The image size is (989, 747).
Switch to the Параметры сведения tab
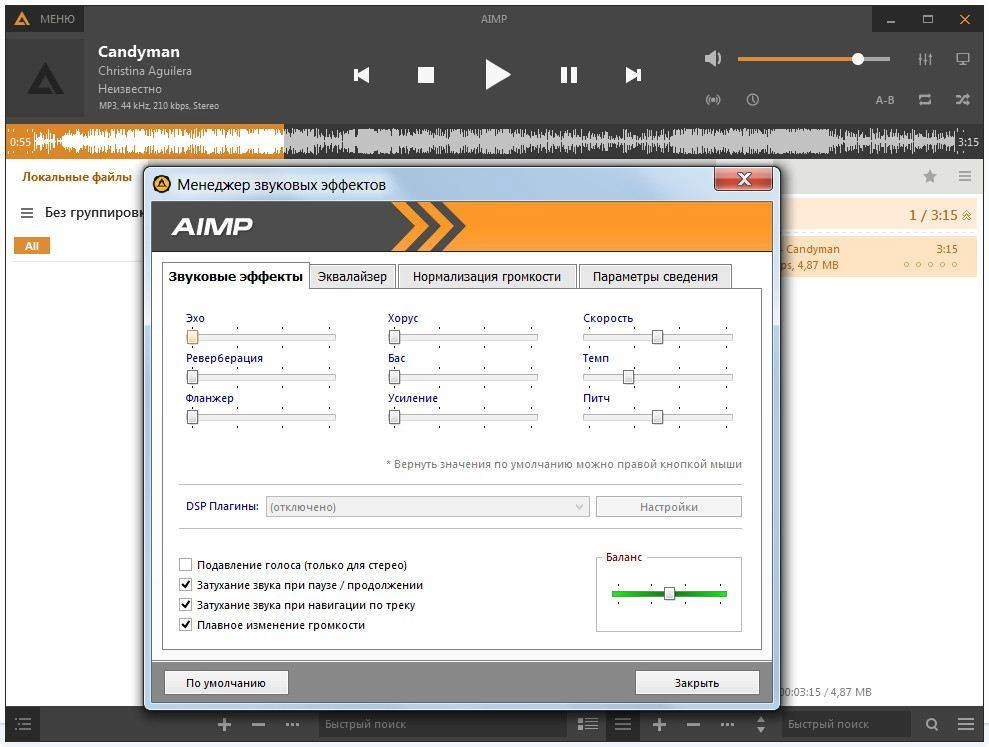point(655,276)
